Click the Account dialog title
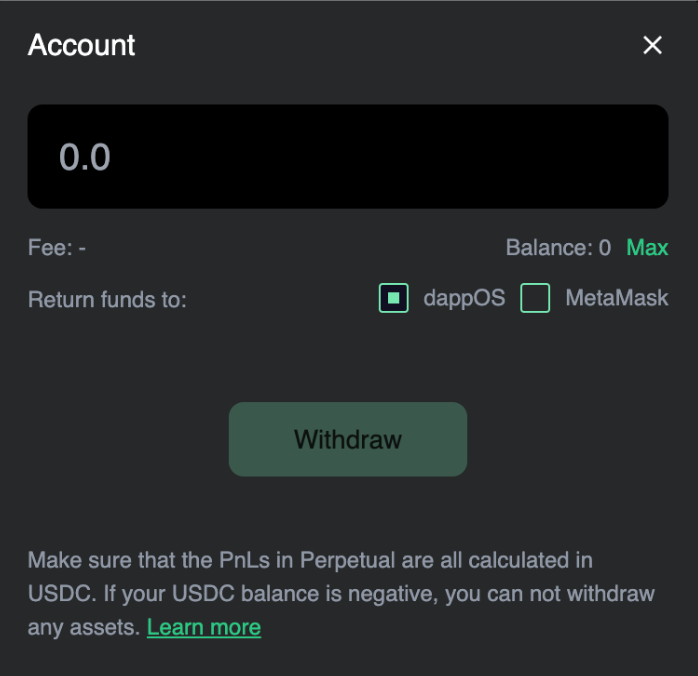Viewport: 698px width, 676px height. [82, 45]
